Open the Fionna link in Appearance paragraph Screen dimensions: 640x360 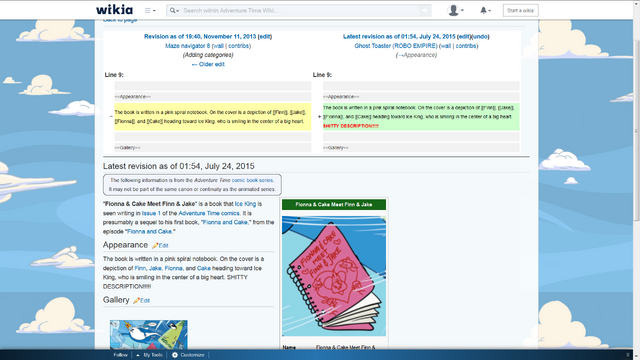point(173,268)
